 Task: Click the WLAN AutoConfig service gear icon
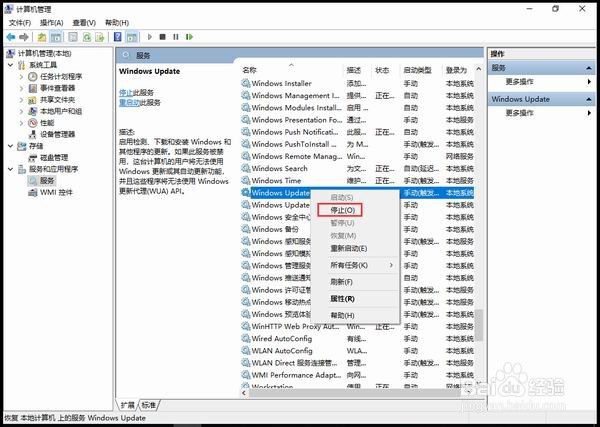click(x=246, y=351)
